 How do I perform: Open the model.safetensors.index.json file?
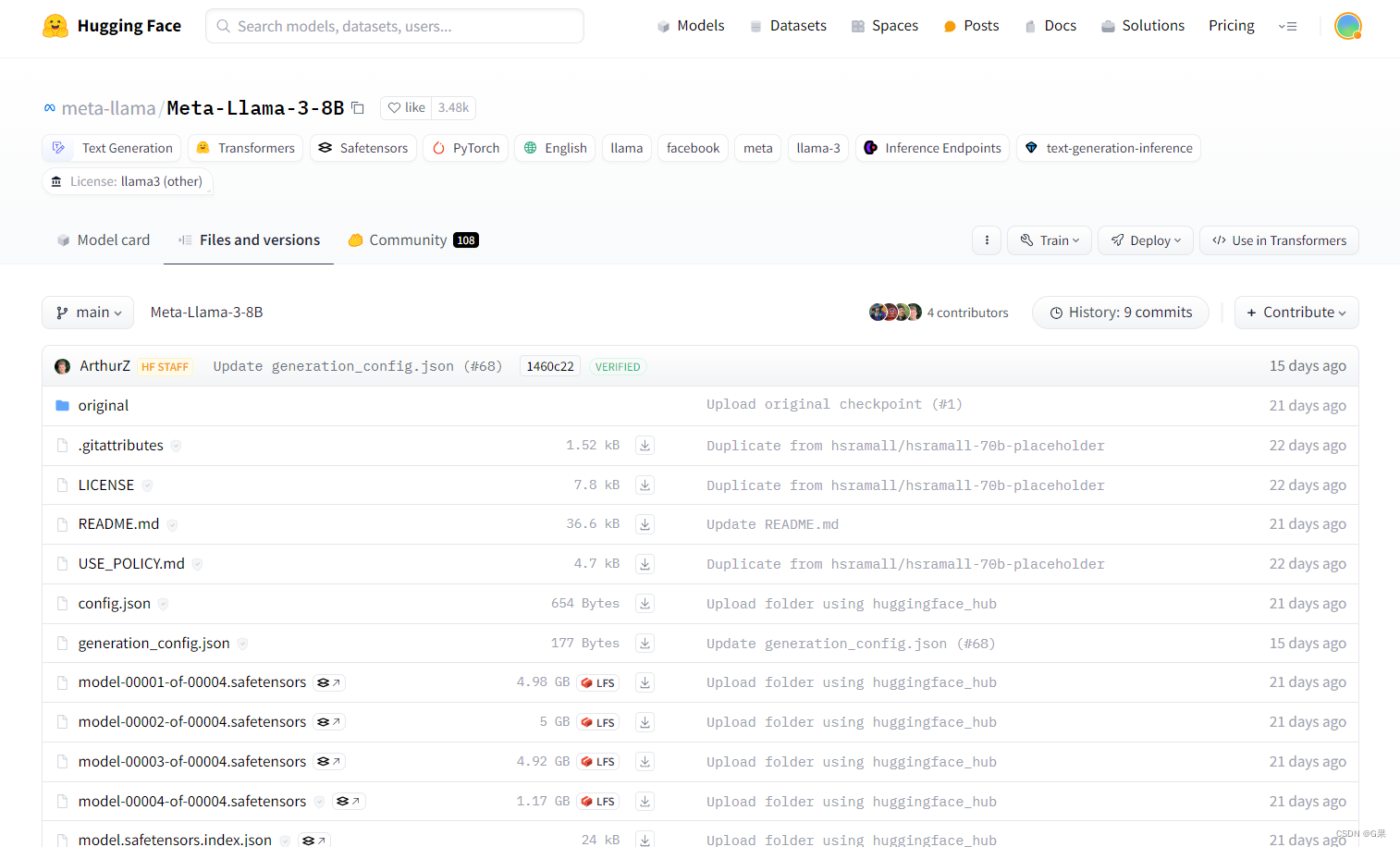[x=175, y=840]
